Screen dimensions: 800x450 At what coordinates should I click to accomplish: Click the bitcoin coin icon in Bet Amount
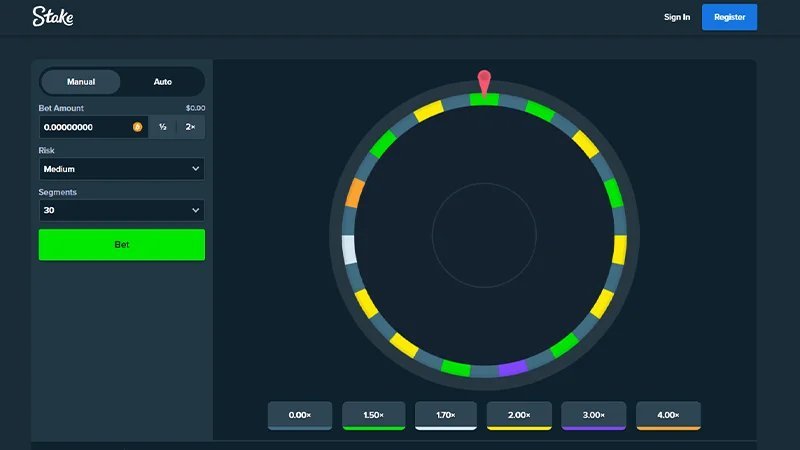137,127
